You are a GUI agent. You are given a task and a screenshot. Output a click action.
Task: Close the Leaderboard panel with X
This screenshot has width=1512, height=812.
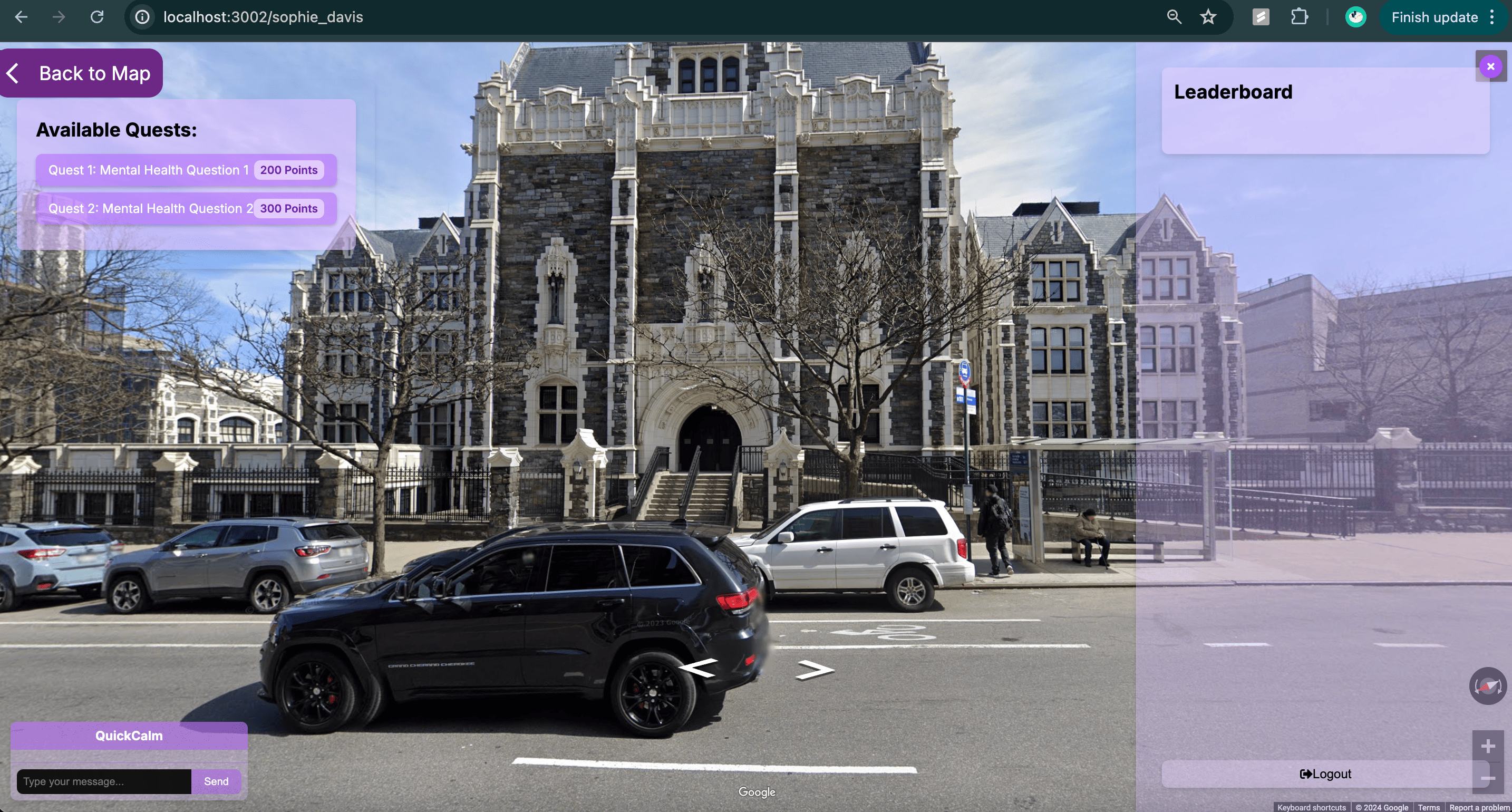pos(1490,66)
